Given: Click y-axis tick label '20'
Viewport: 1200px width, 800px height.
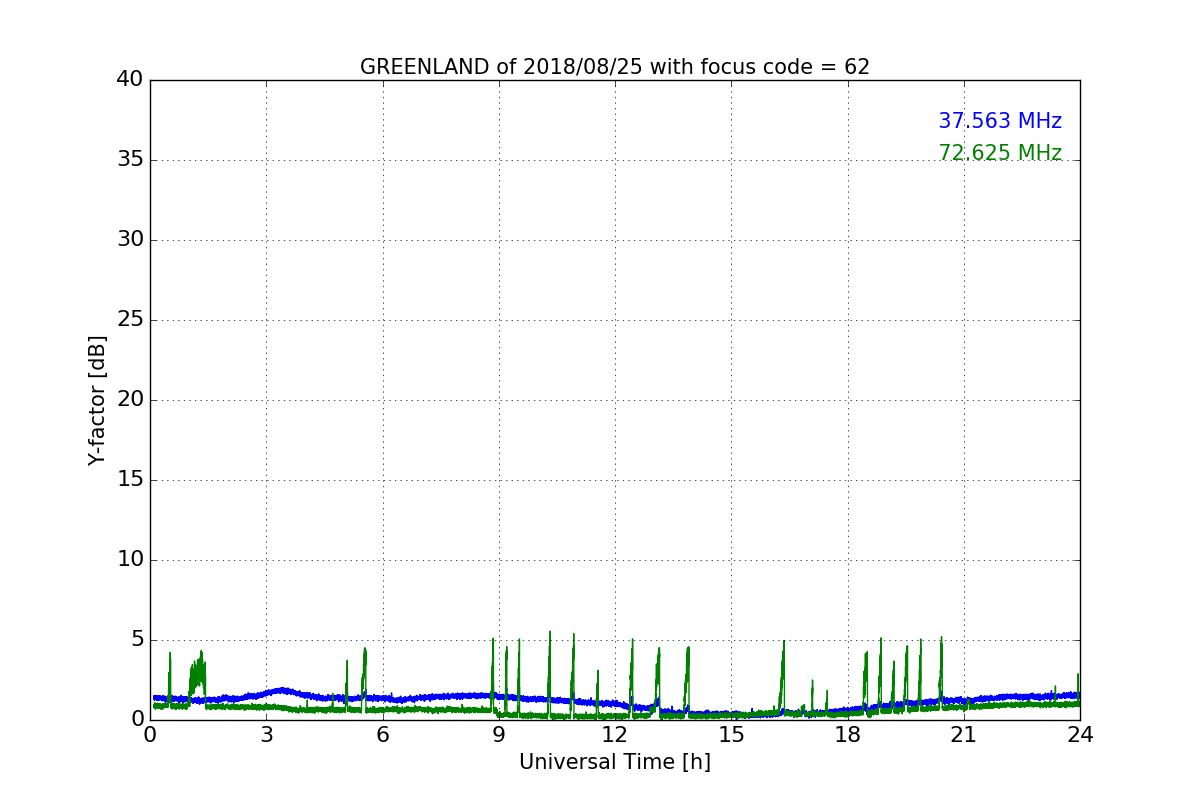Looking at the screenshot, I should click(130, 400).
